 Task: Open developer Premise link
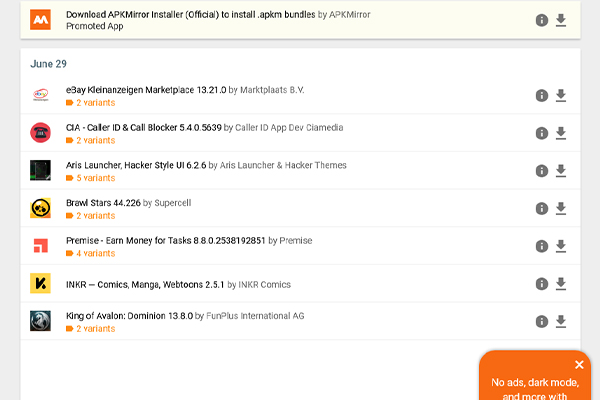pyautogui.click(x=296, y=240)
